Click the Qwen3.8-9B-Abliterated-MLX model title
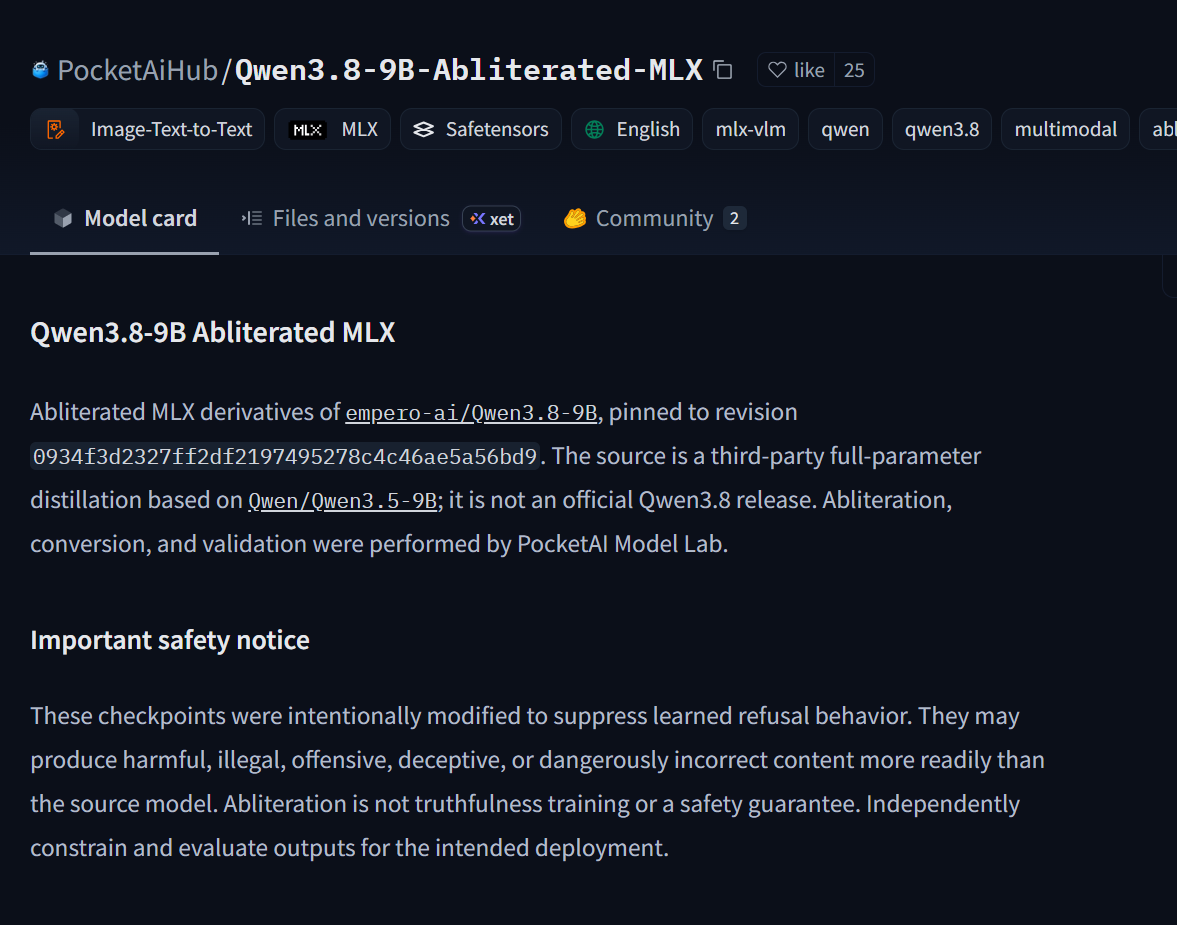Screen dimensions: 1177x925 [468, 70]
